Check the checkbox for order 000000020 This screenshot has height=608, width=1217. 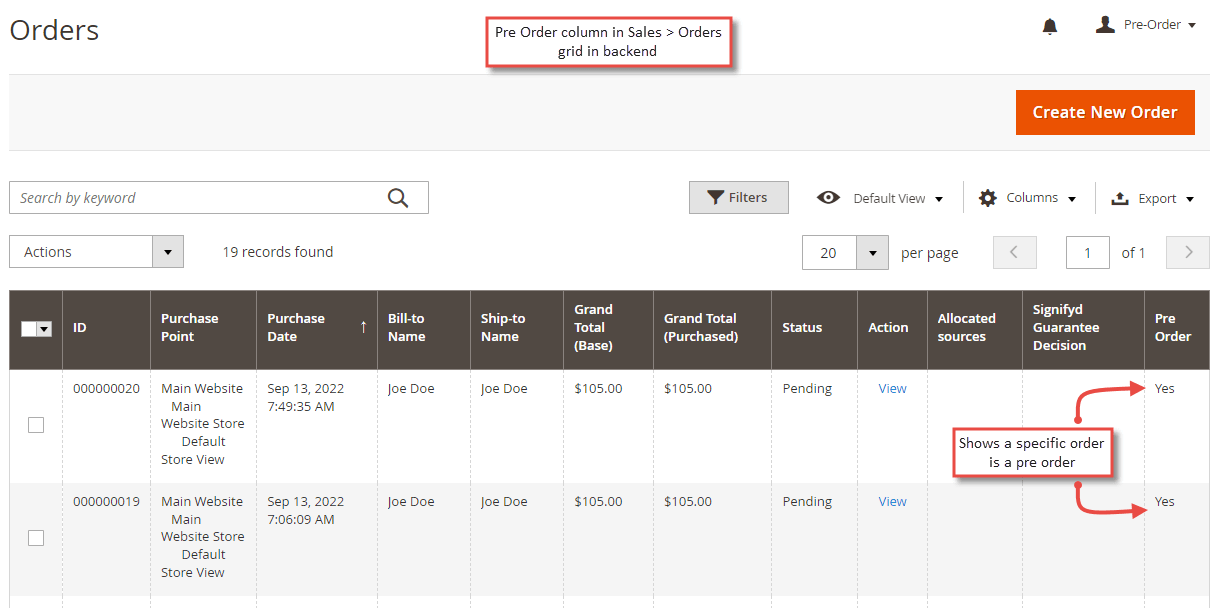tap(36, 424)
